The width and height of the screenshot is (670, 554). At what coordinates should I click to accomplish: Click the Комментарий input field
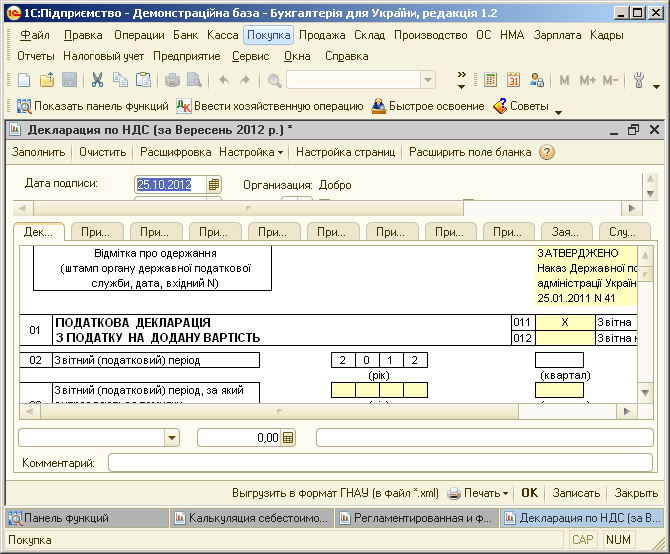pos(380,463)
